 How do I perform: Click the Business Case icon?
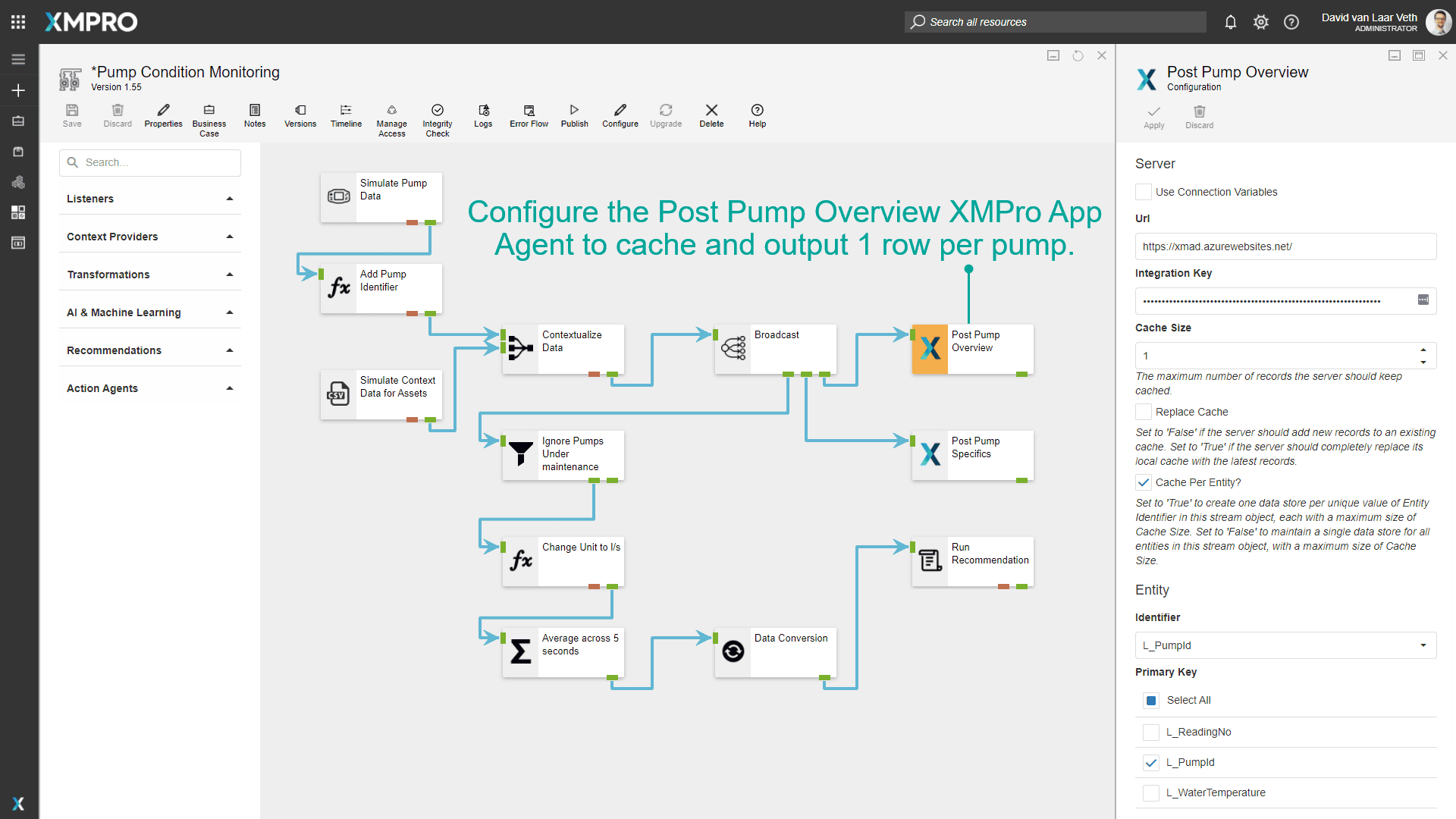[x=209, y=111]
